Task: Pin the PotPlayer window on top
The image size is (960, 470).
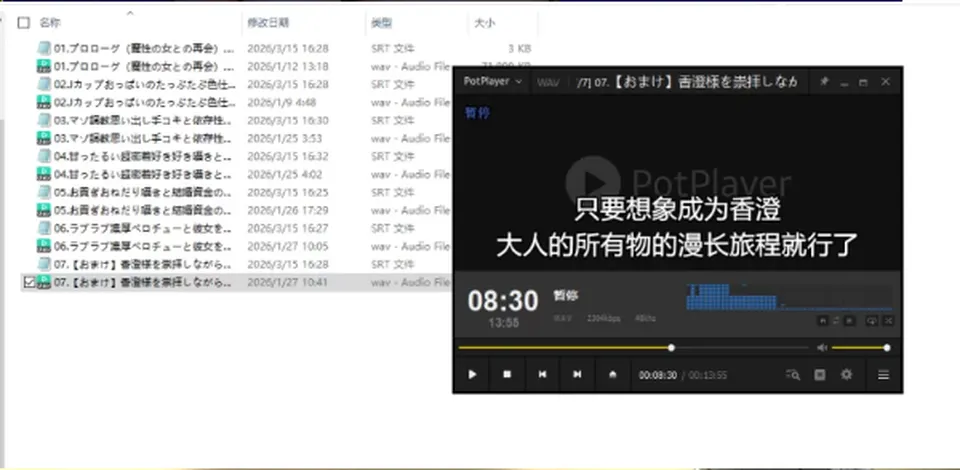Action: (825, 81)
